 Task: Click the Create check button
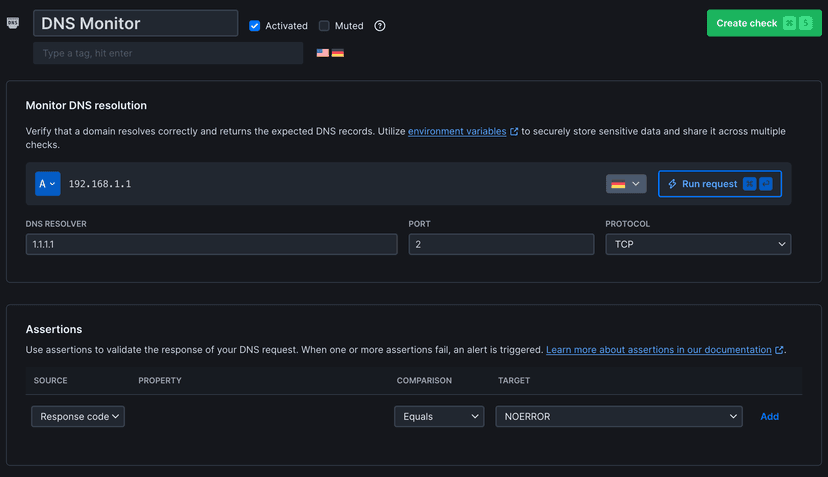click(x=764, y=23)
